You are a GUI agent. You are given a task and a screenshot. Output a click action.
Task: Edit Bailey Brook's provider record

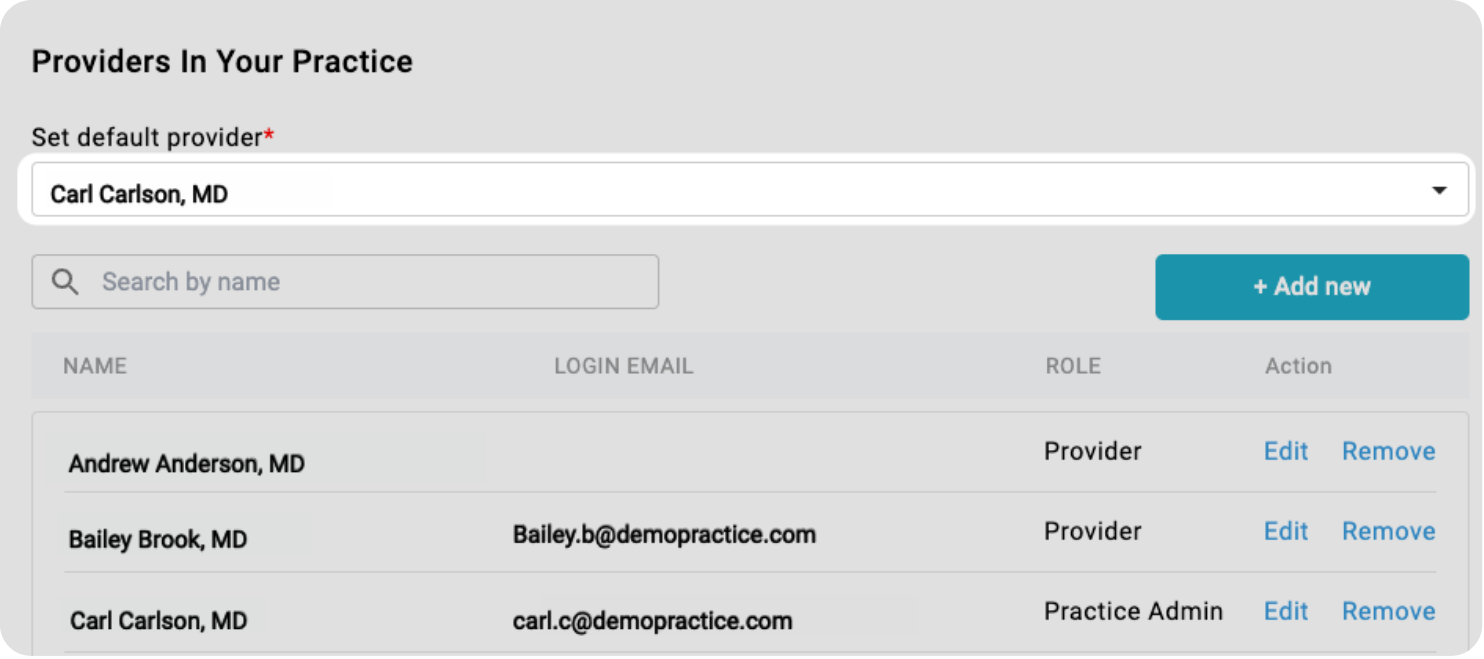pos(1285,532)
